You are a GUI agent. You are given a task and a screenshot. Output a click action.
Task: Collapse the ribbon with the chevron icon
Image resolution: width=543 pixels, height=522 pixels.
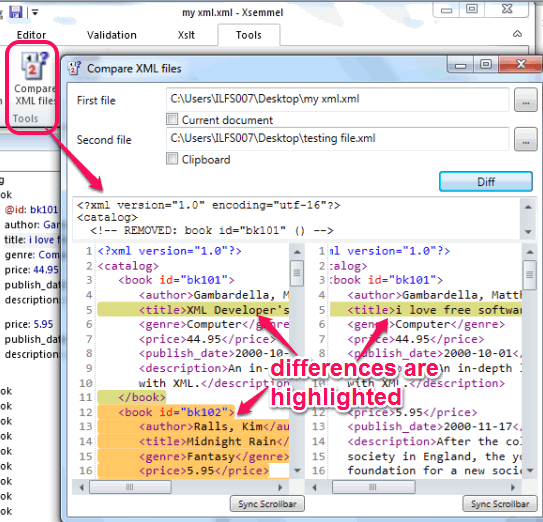[517, 34]
